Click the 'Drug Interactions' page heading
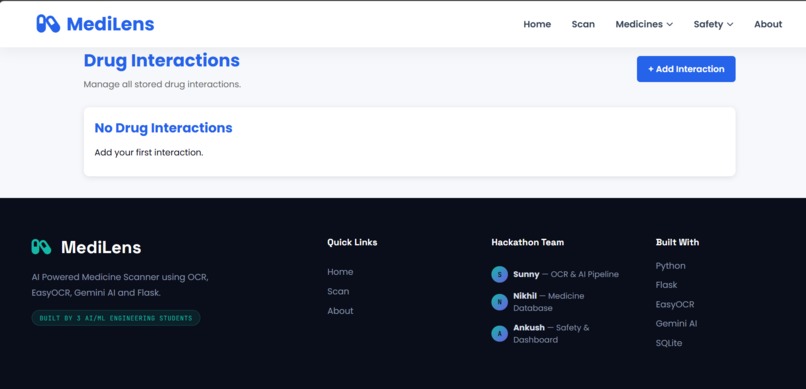The image size is (806, 389). point(161,61)
